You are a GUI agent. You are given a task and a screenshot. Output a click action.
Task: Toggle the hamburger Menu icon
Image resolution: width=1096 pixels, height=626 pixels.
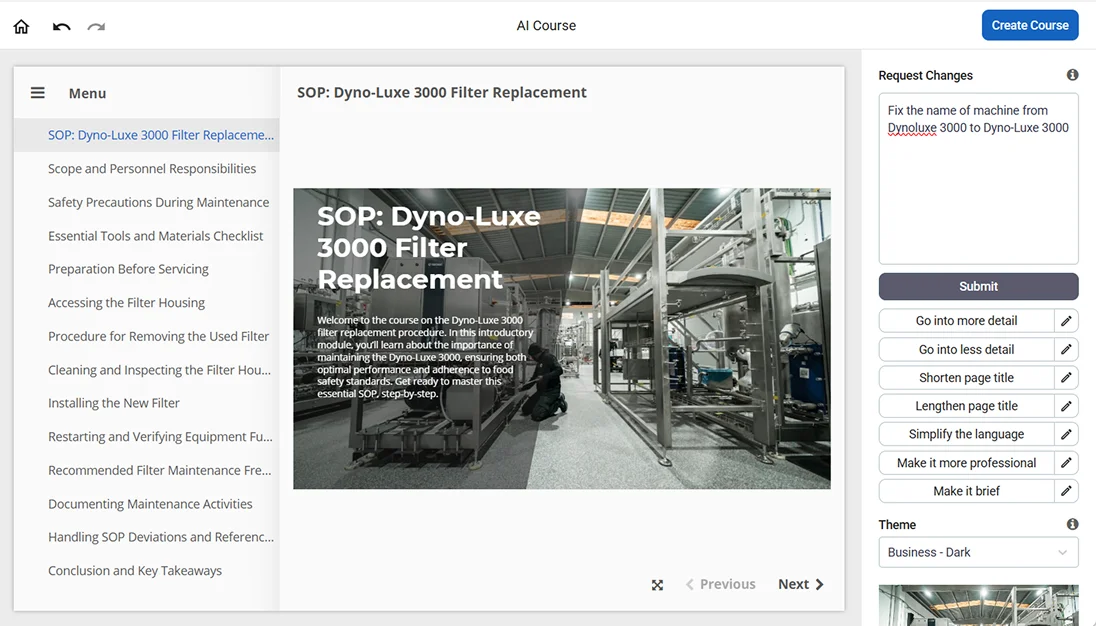[38, 93]
